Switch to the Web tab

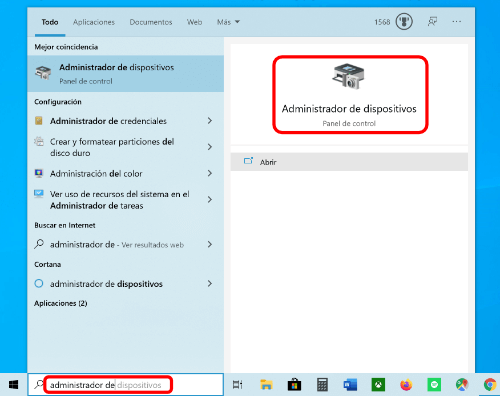[x=194, y=22]
